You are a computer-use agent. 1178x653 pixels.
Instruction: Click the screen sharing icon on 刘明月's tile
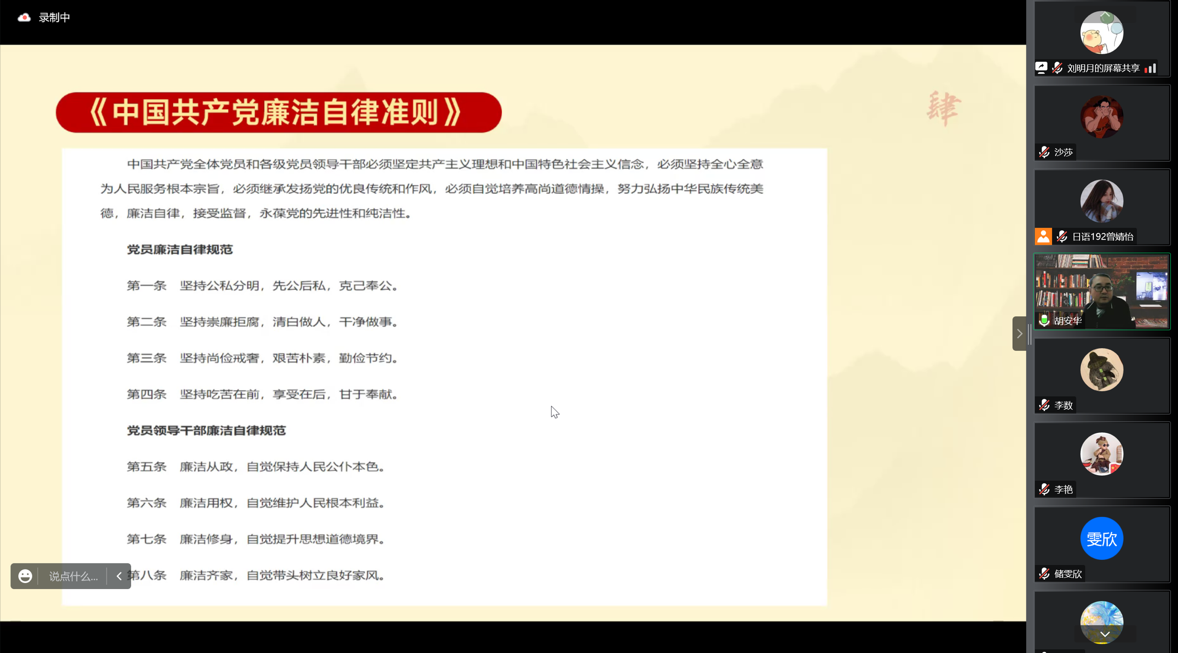(x=1041, y=68)
